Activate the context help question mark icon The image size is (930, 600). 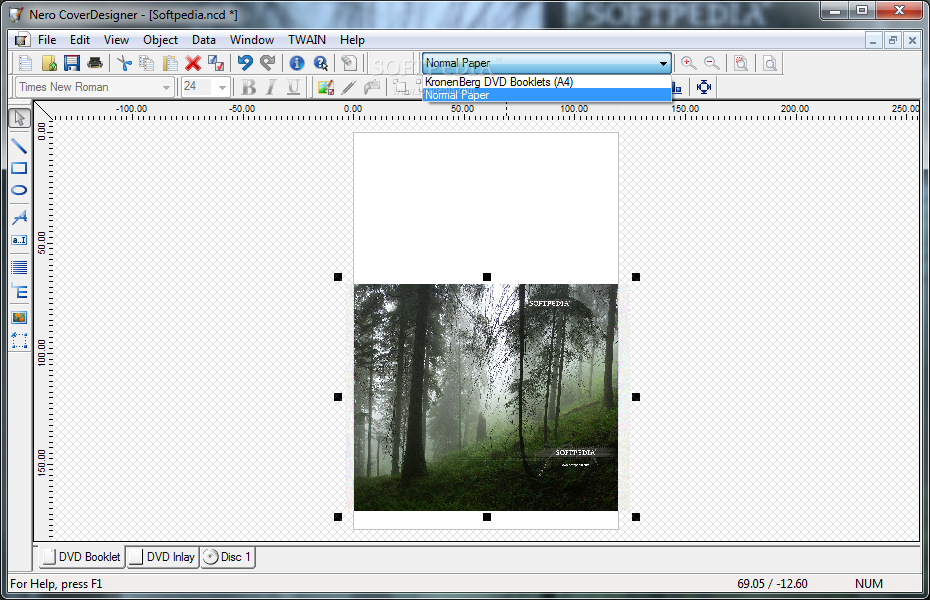coord(320,63)
